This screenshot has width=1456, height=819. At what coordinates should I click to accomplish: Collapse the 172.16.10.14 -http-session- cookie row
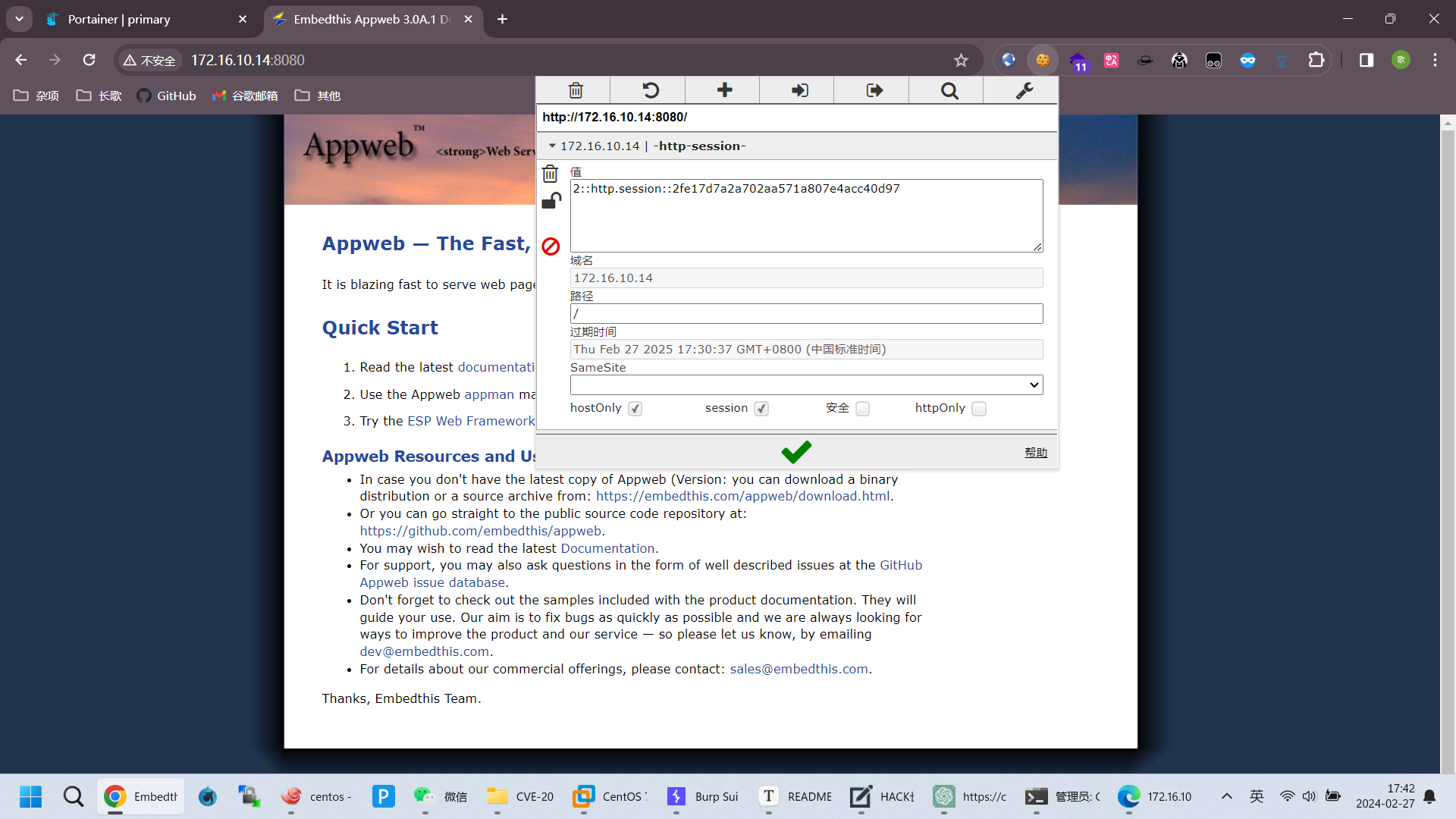pos(796,146)
